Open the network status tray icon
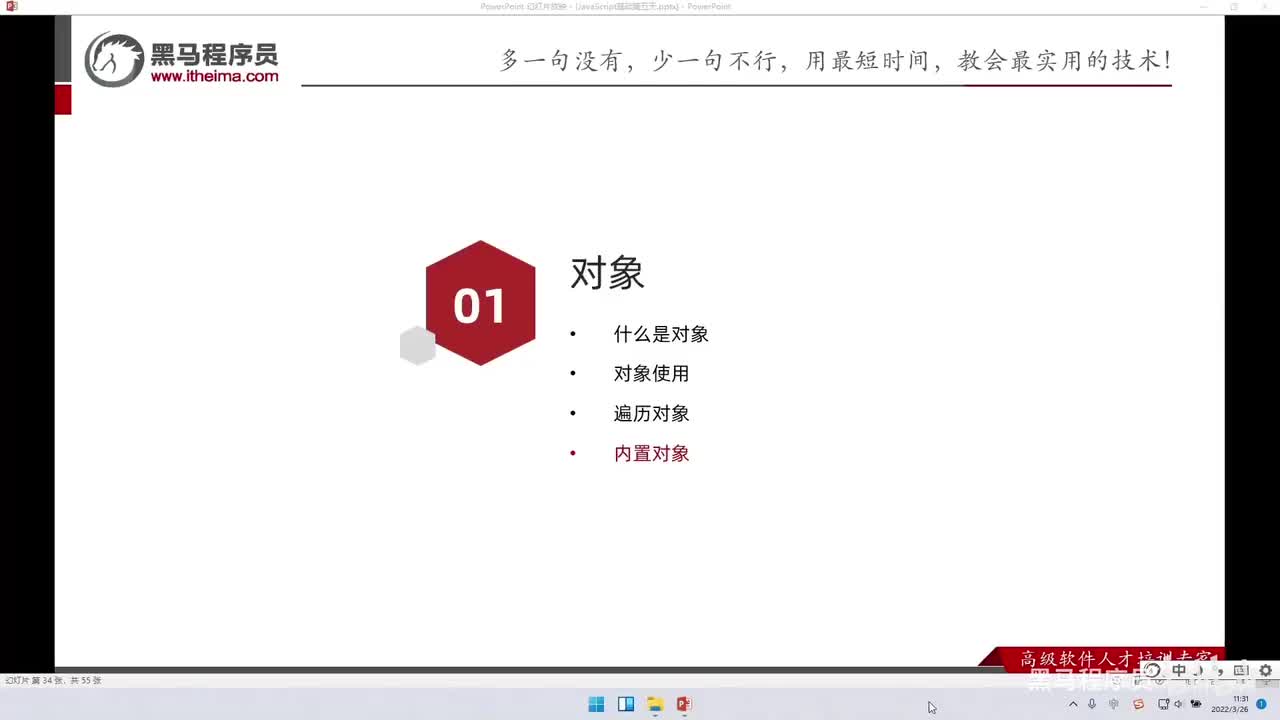 (x=1163, y=704)
